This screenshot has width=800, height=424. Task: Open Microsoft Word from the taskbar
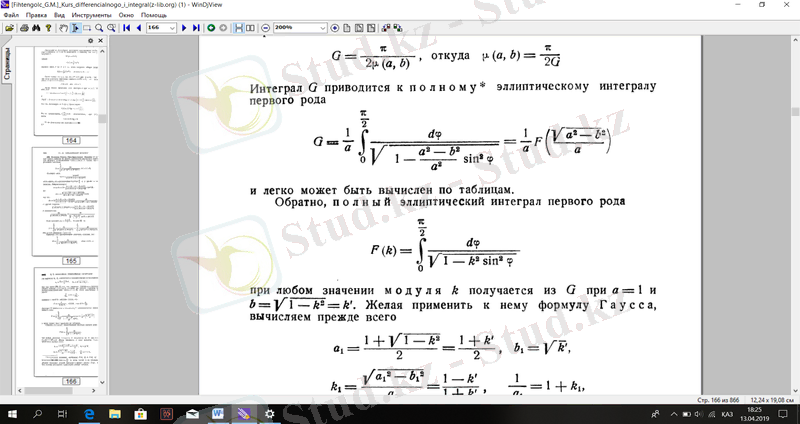point(218,413)
